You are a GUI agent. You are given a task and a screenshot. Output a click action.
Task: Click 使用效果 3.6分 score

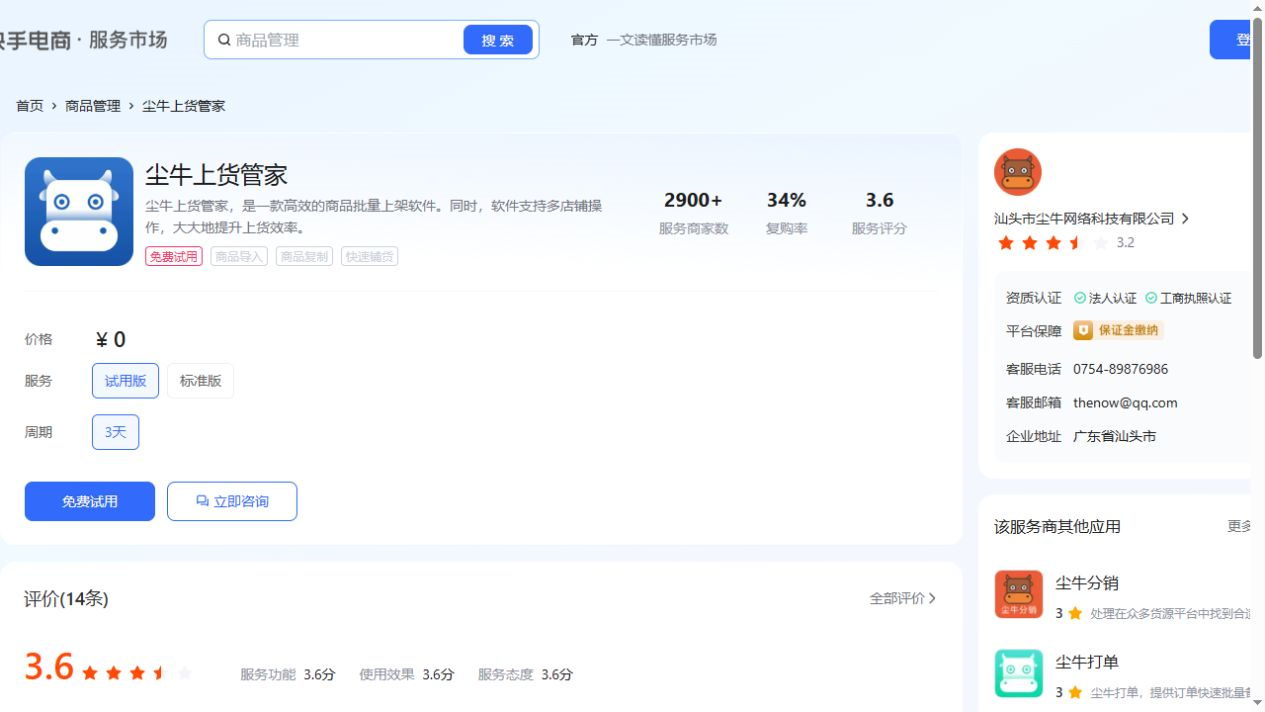point(407,675)
